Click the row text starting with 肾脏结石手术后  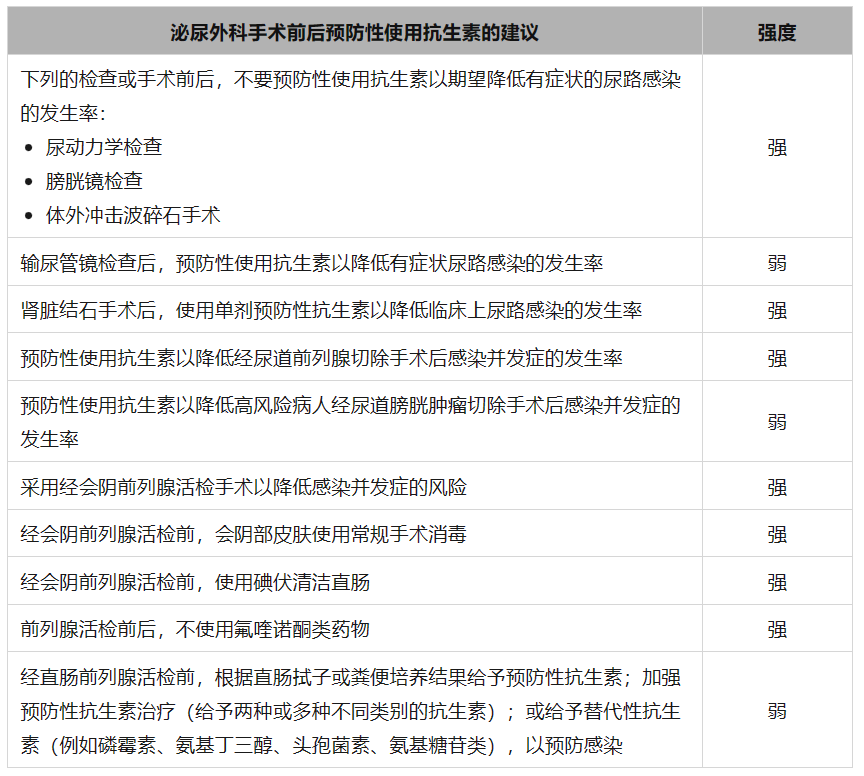(x=331, y=310)
